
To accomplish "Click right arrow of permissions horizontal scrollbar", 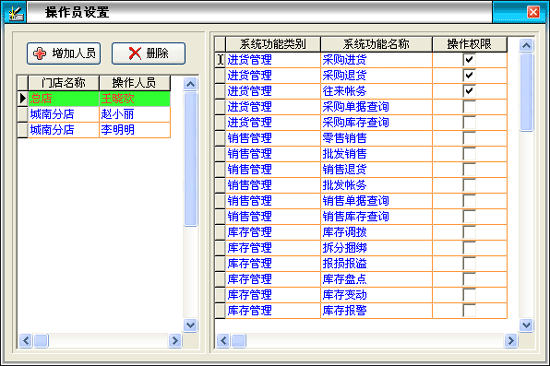I will click(x=511, y=340).
